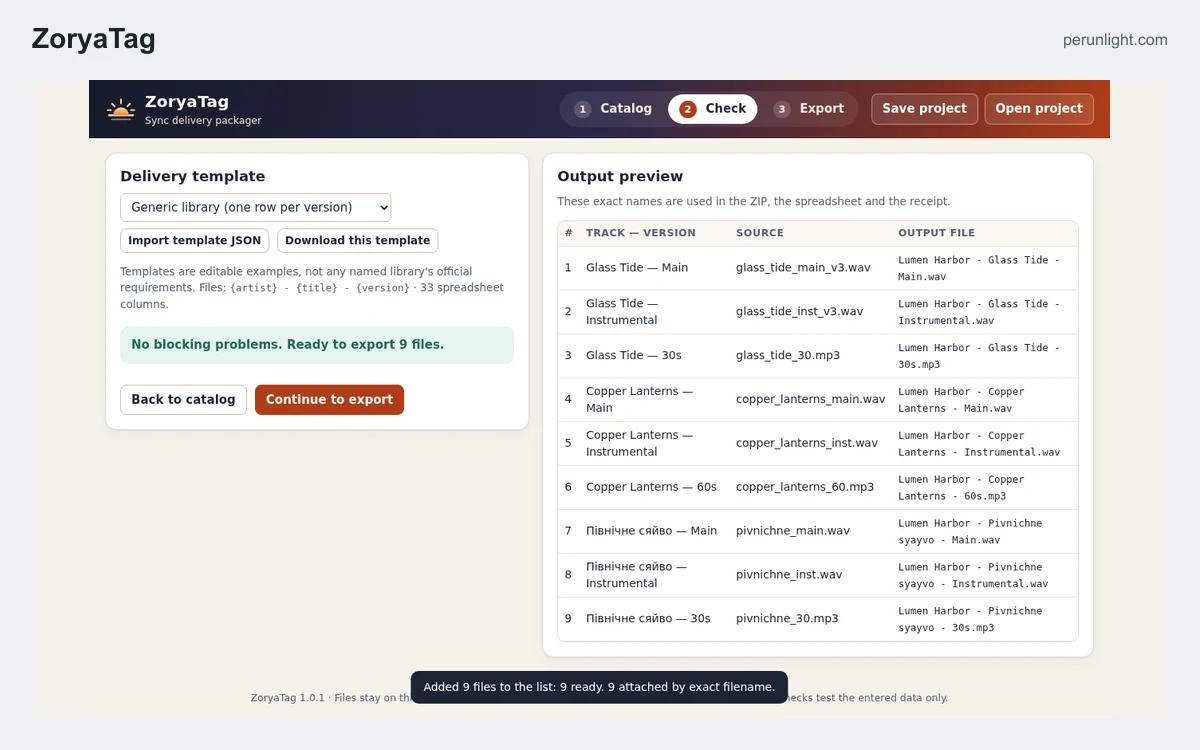Viewport: 1200px width, 750px height.
Task: Click output 'Pivnichne syayvo - 30s.mp3'
Action: pos(970,620)
